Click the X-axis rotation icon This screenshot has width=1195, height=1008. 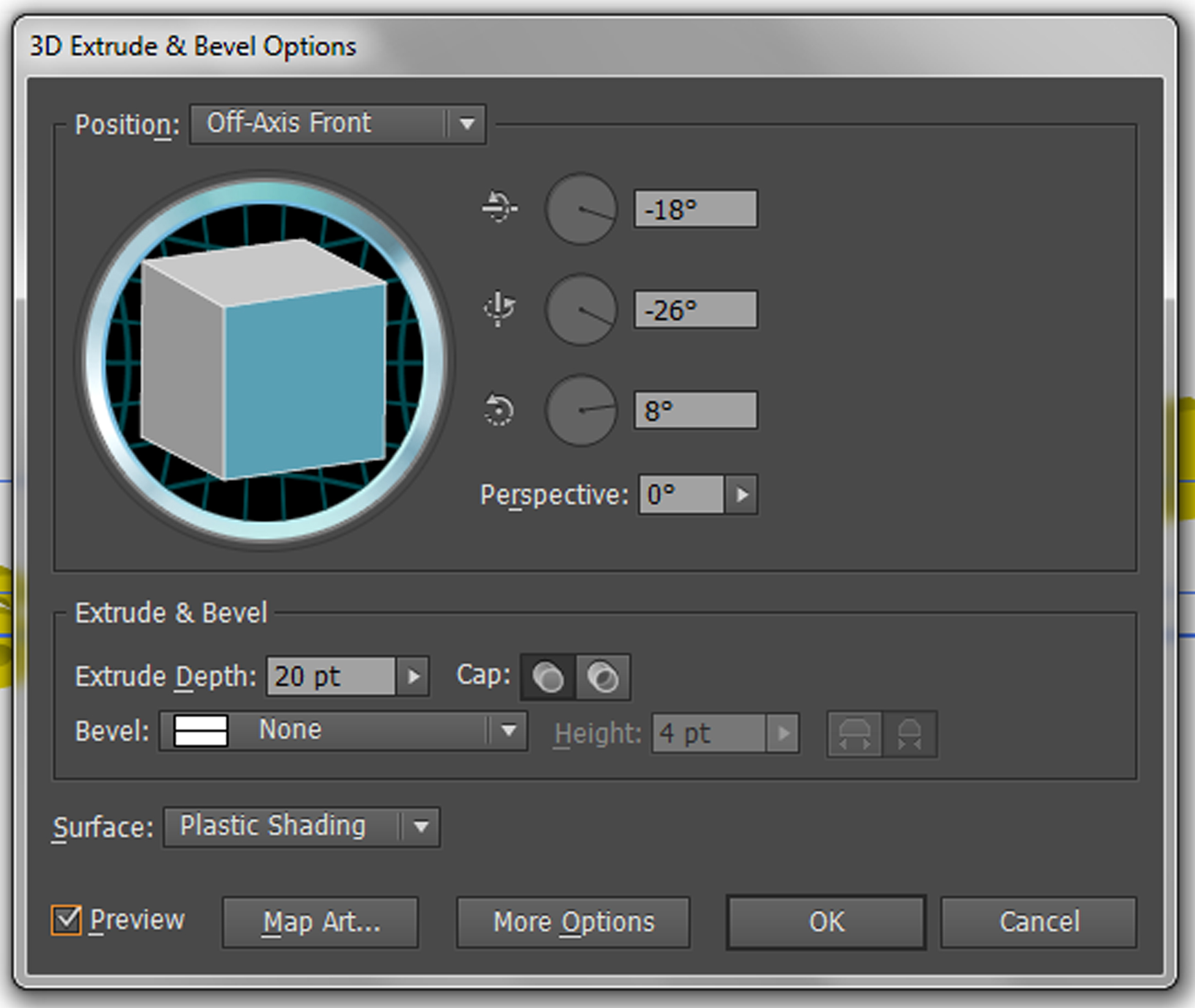pyautogui.click(x=499, y=207)
